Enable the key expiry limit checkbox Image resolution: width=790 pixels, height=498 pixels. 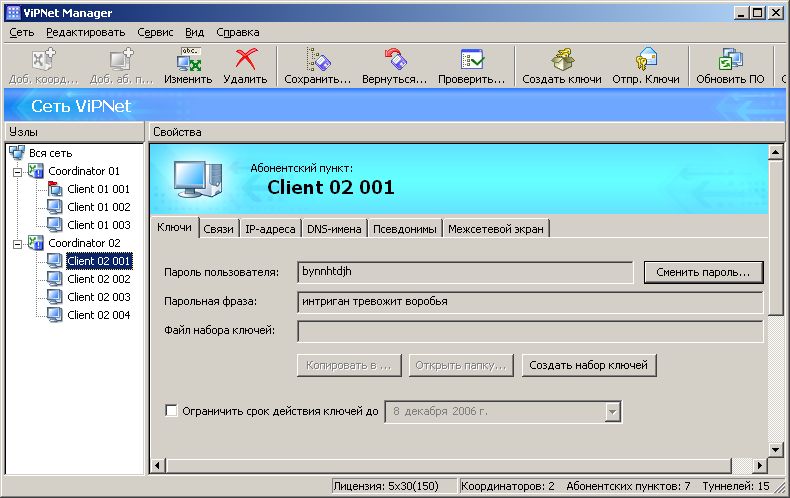tap(171, 411)
